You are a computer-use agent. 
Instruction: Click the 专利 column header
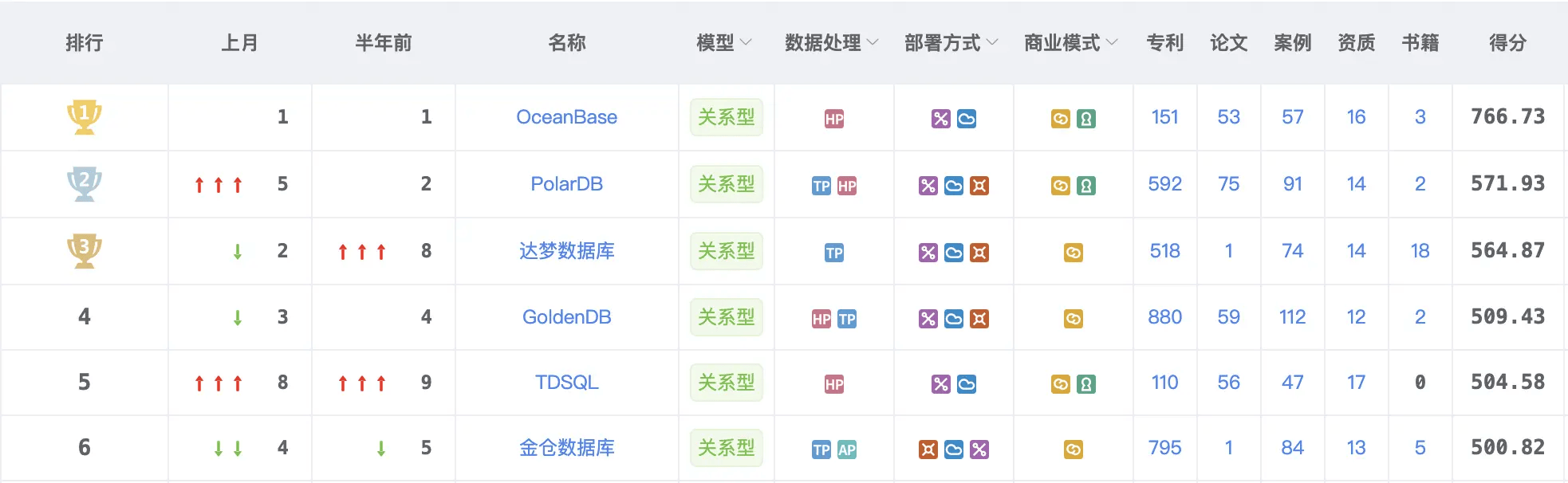(x=1164, y=43)
